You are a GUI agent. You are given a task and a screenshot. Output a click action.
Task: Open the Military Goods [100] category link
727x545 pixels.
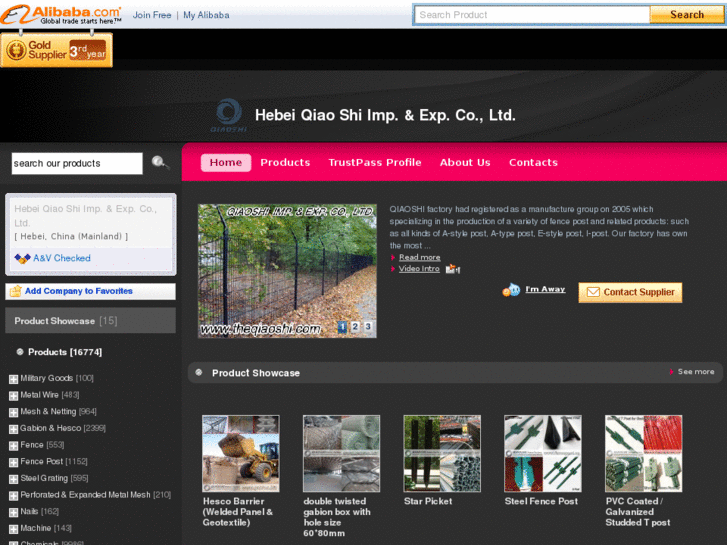click(x=57, y=378)
